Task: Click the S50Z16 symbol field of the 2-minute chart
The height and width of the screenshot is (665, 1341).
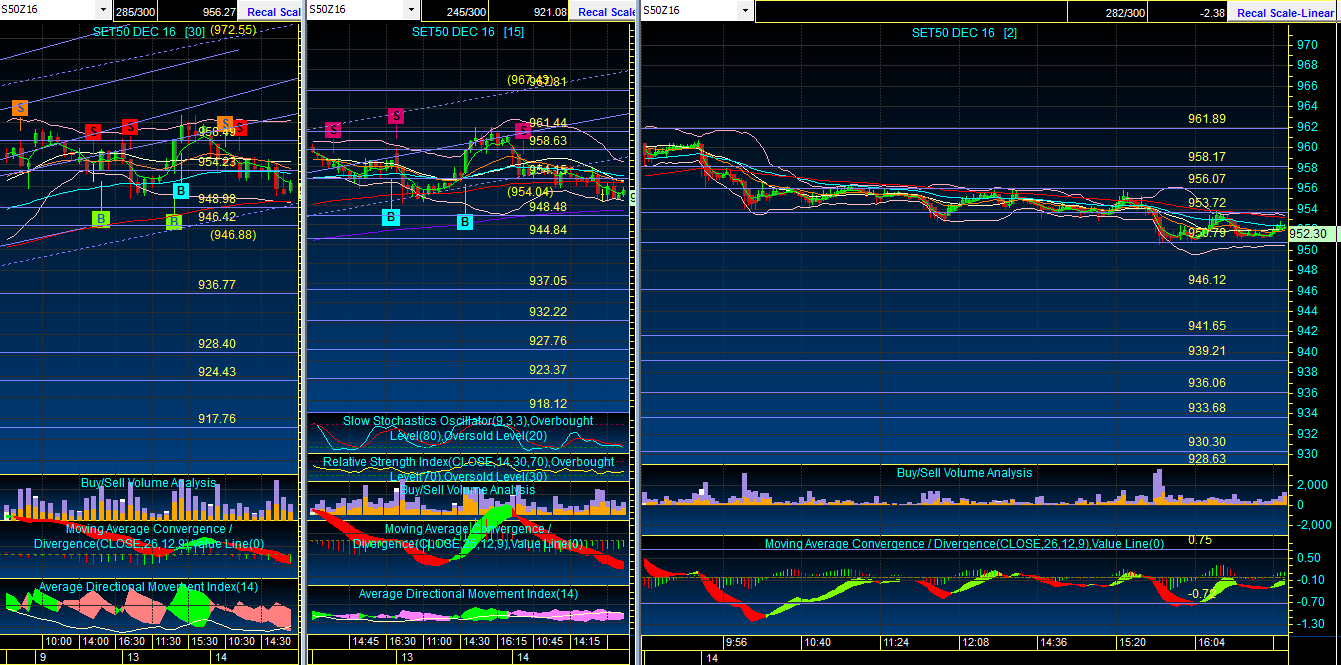Action: tap(689, 10)
